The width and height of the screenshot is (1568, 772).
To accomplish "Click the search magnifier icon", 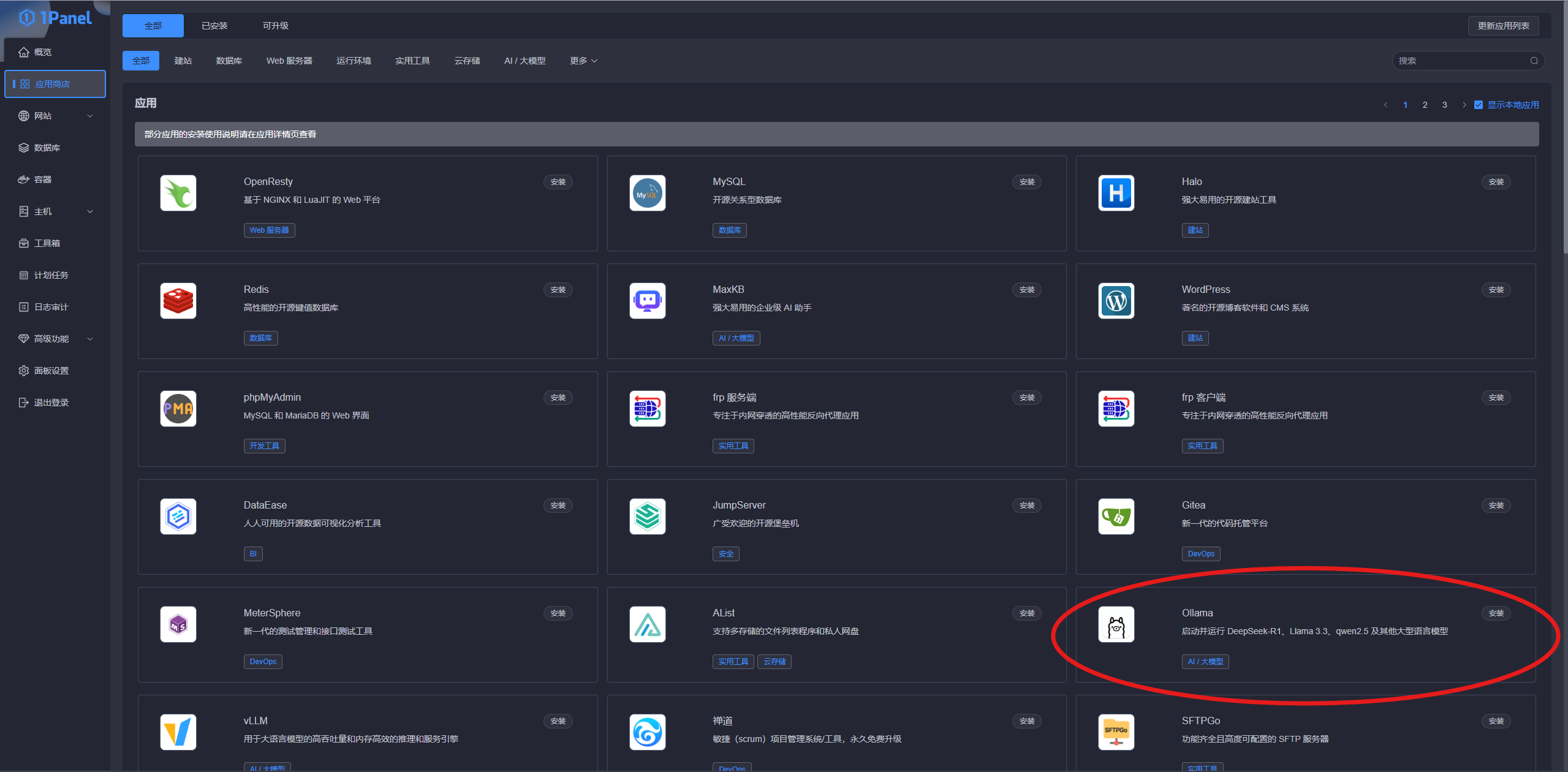I will pos(1534,61).
